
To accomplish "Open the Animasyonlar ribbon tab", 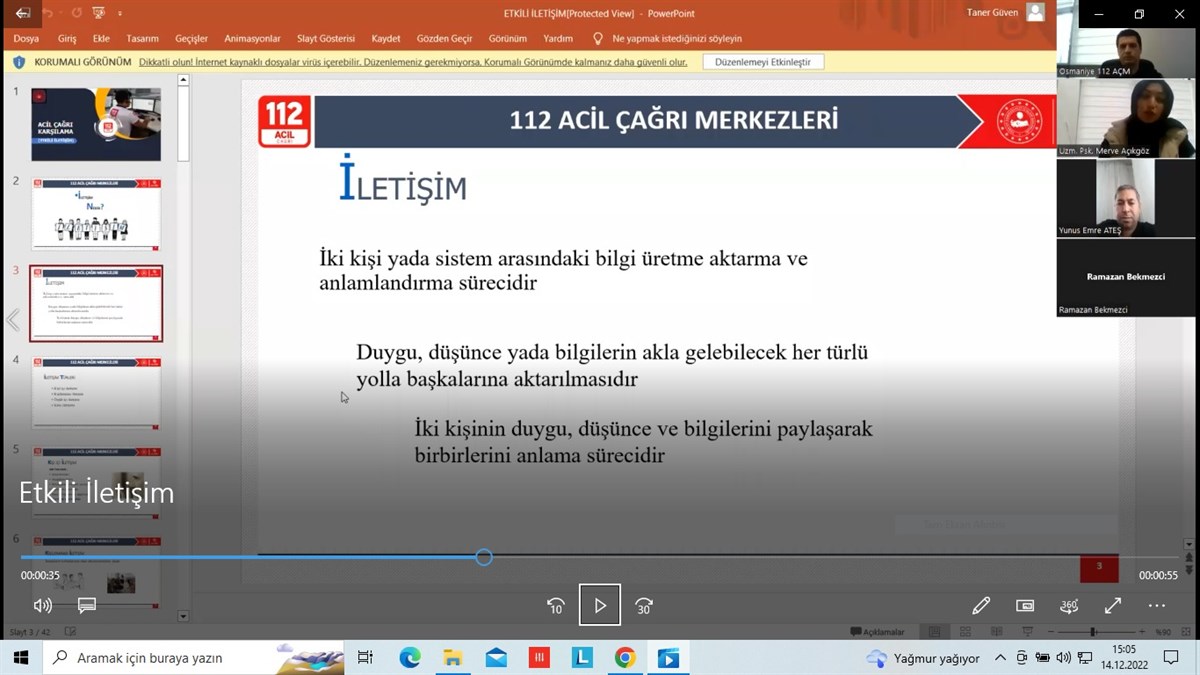I will point(253,39).
